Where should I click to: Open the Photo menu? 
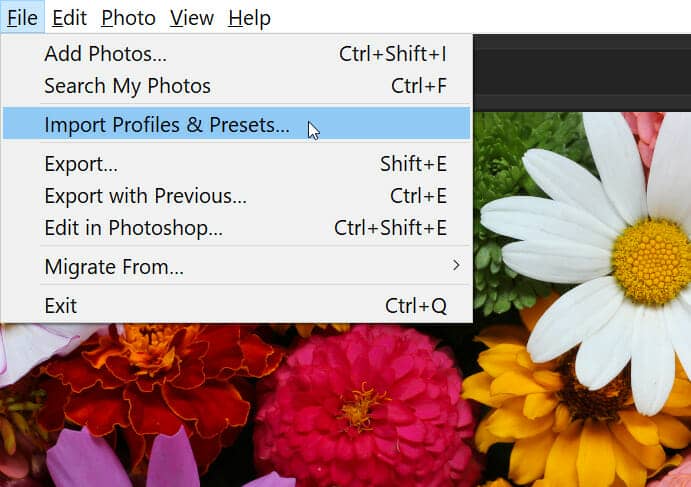click(x=128, y=18)
